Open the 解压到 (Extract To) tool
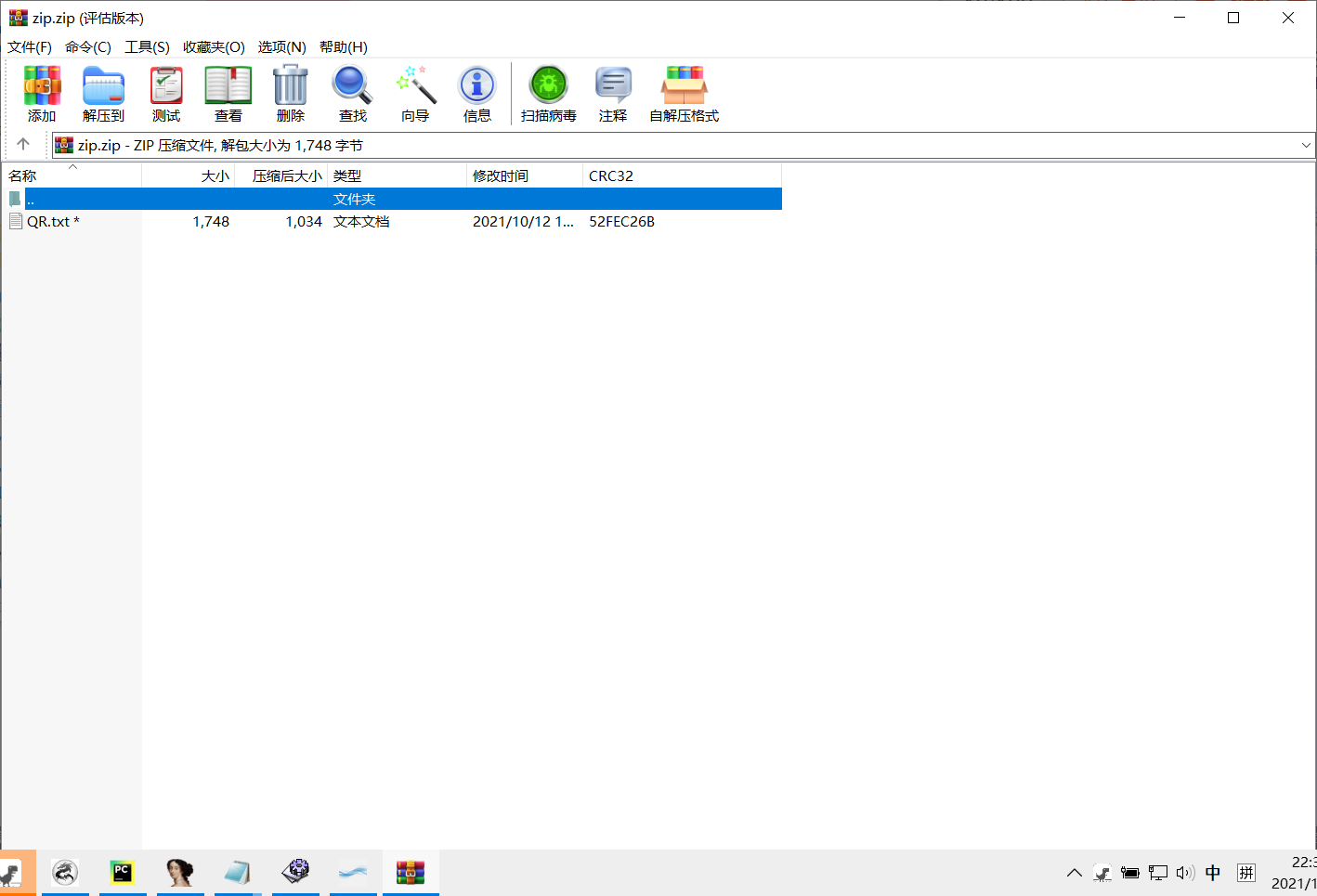The height and width of the screenshot is (896, 1317). 103,93
